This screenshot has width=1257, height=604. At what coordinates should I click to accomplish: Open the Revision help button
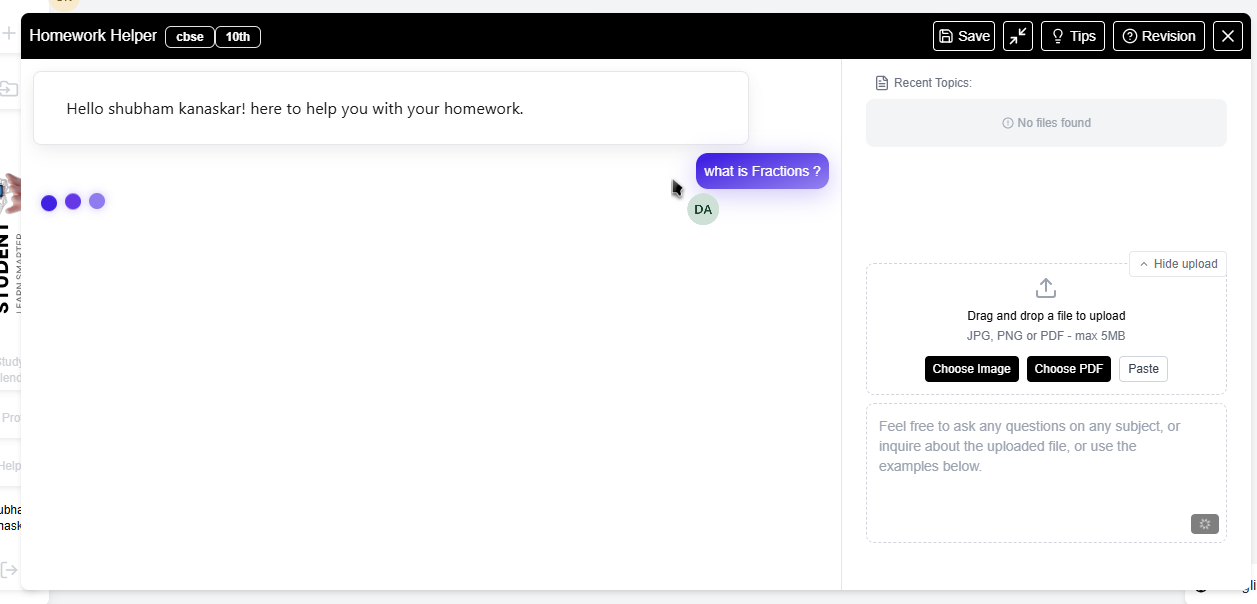pyautogui.click(x=1158, y=36)
